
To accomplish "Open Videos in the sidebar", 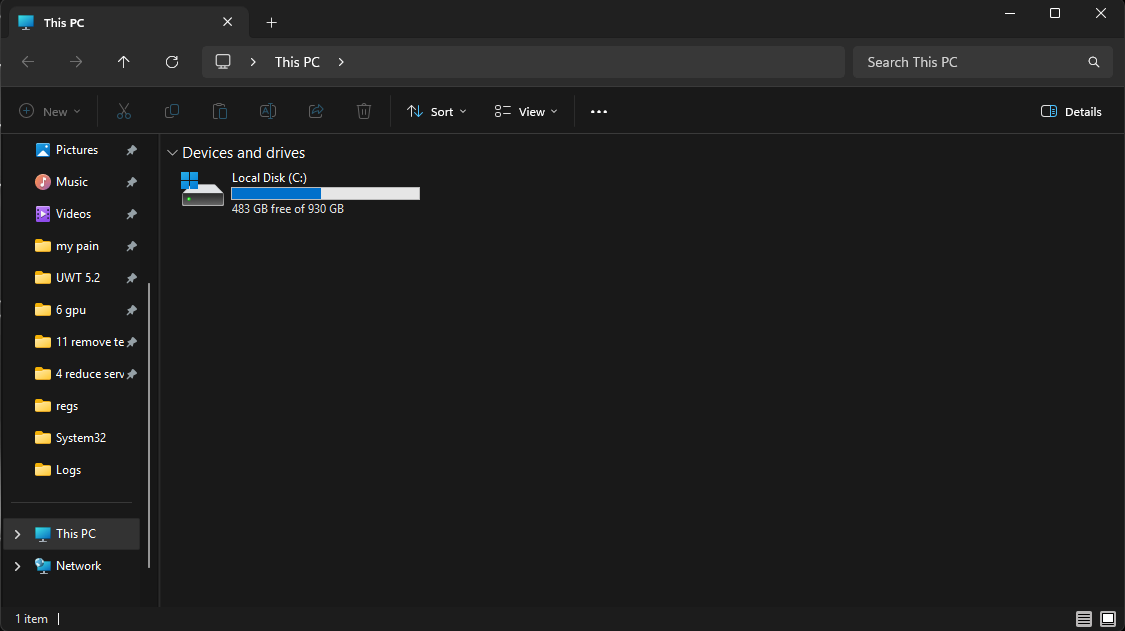I will pyautogui.click(x=73, y=214).
